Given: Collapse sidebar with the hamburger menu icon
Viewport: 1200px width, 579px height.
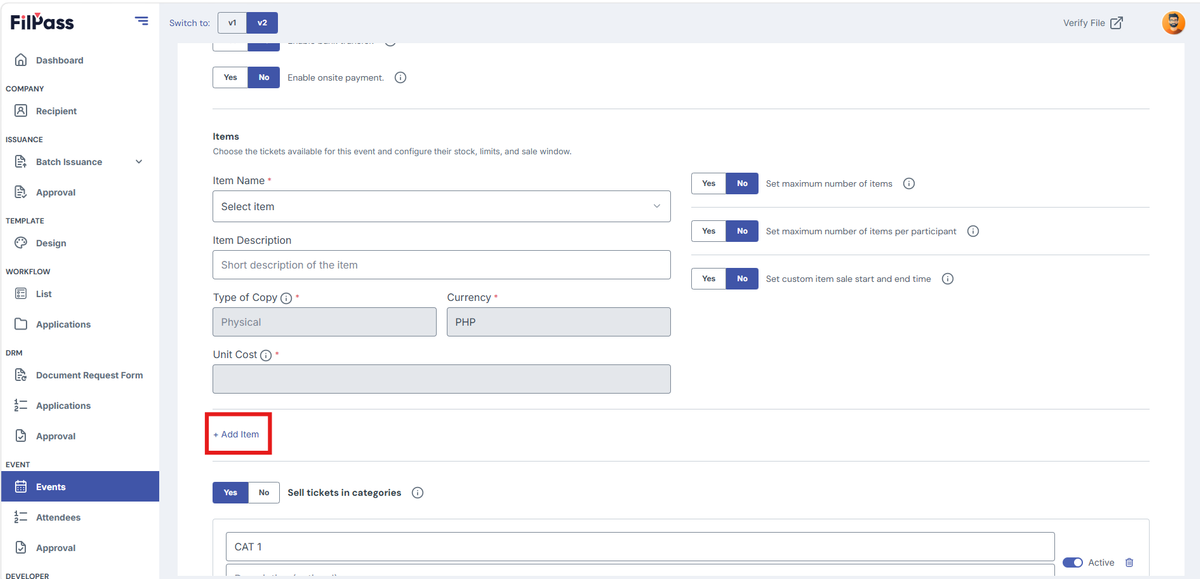Looking at the screenshot, I should click(141, 21).
